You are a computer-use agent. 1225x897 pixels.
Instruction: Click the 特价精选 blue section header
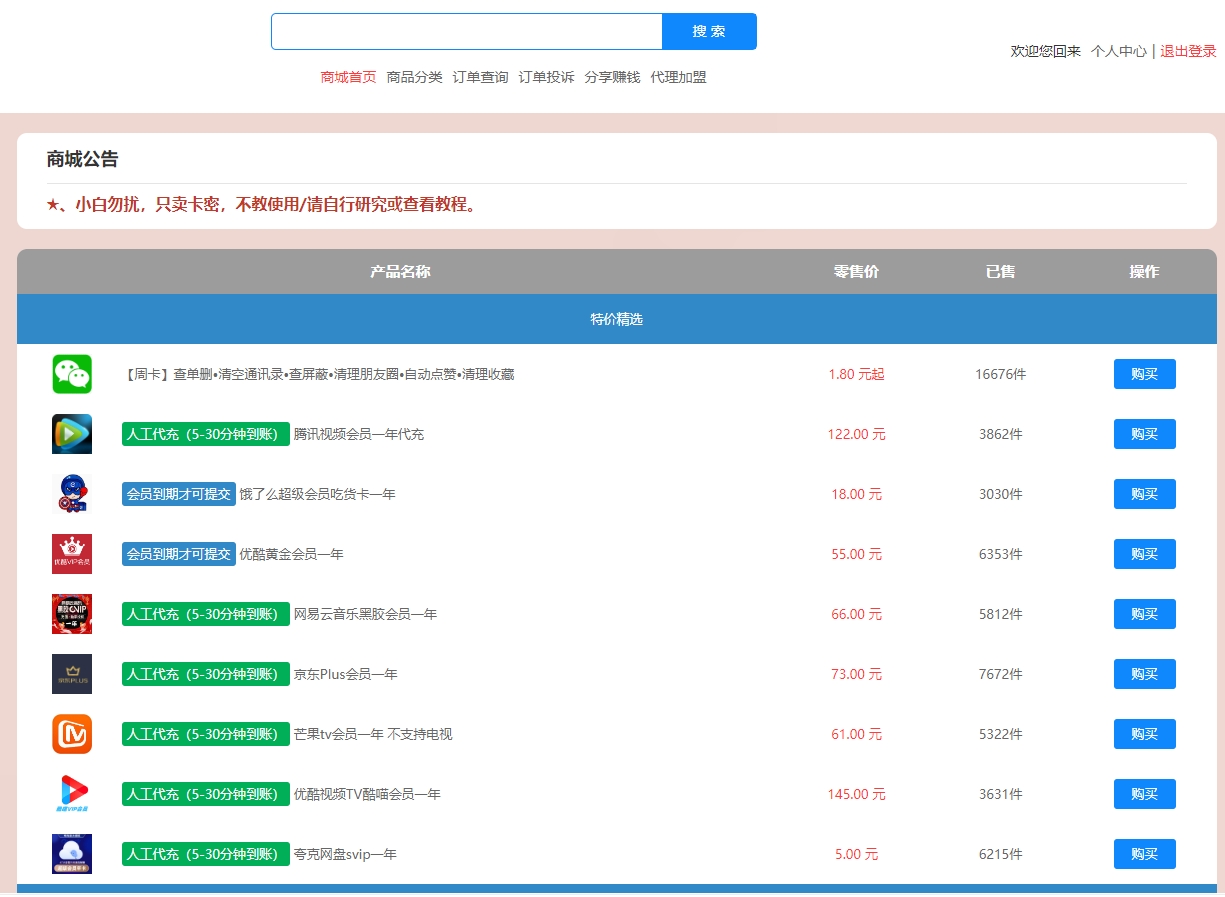pos(616,319)
